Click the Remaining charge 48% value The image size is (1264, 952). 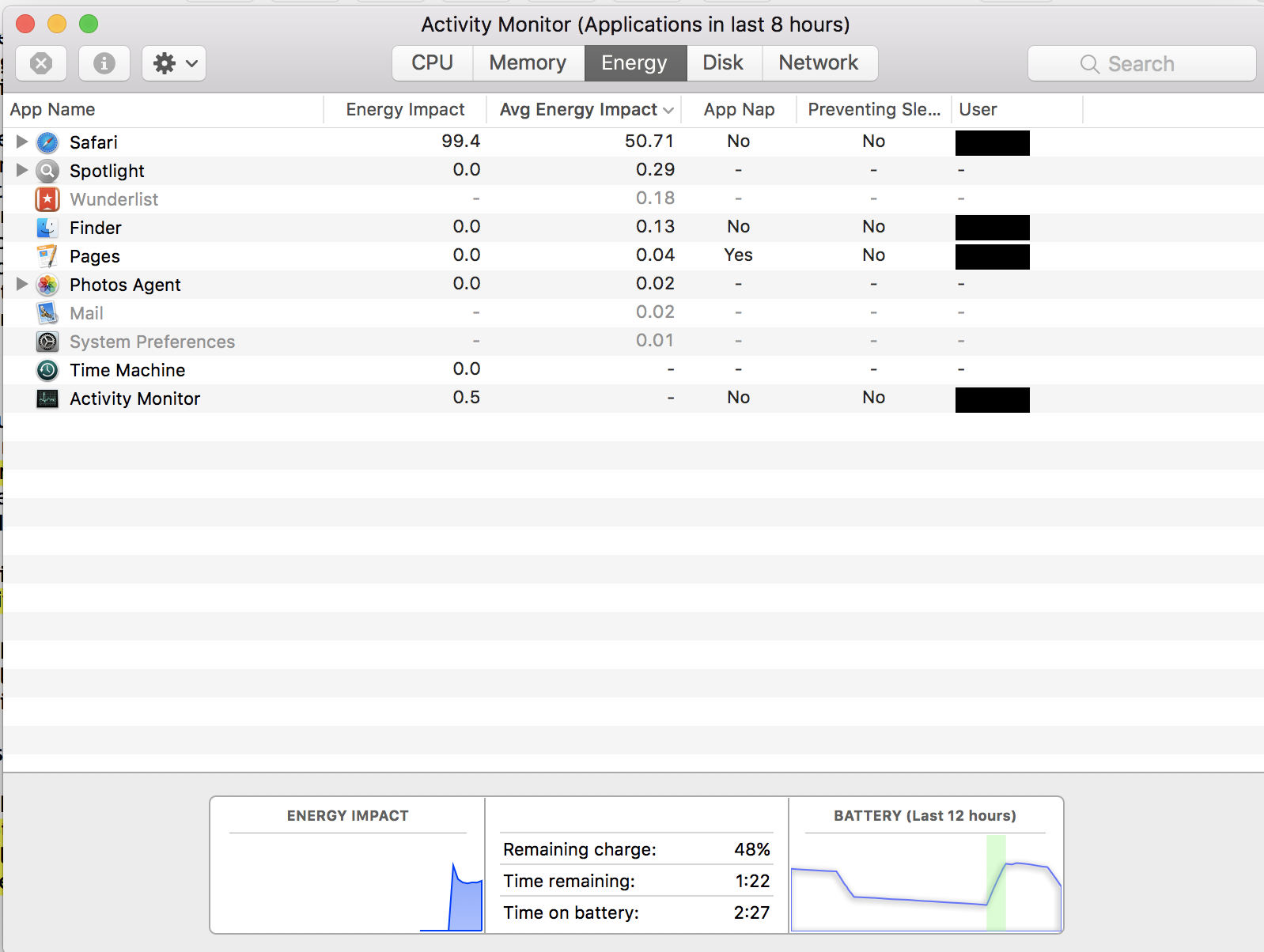click(752, 849)
